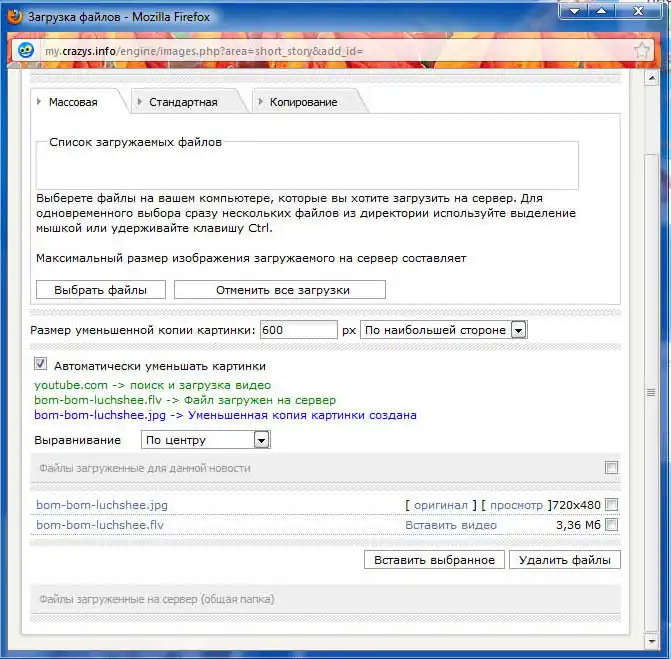Tick select-all checkbox in 'Файлы загруженные' header

(612, 467)
